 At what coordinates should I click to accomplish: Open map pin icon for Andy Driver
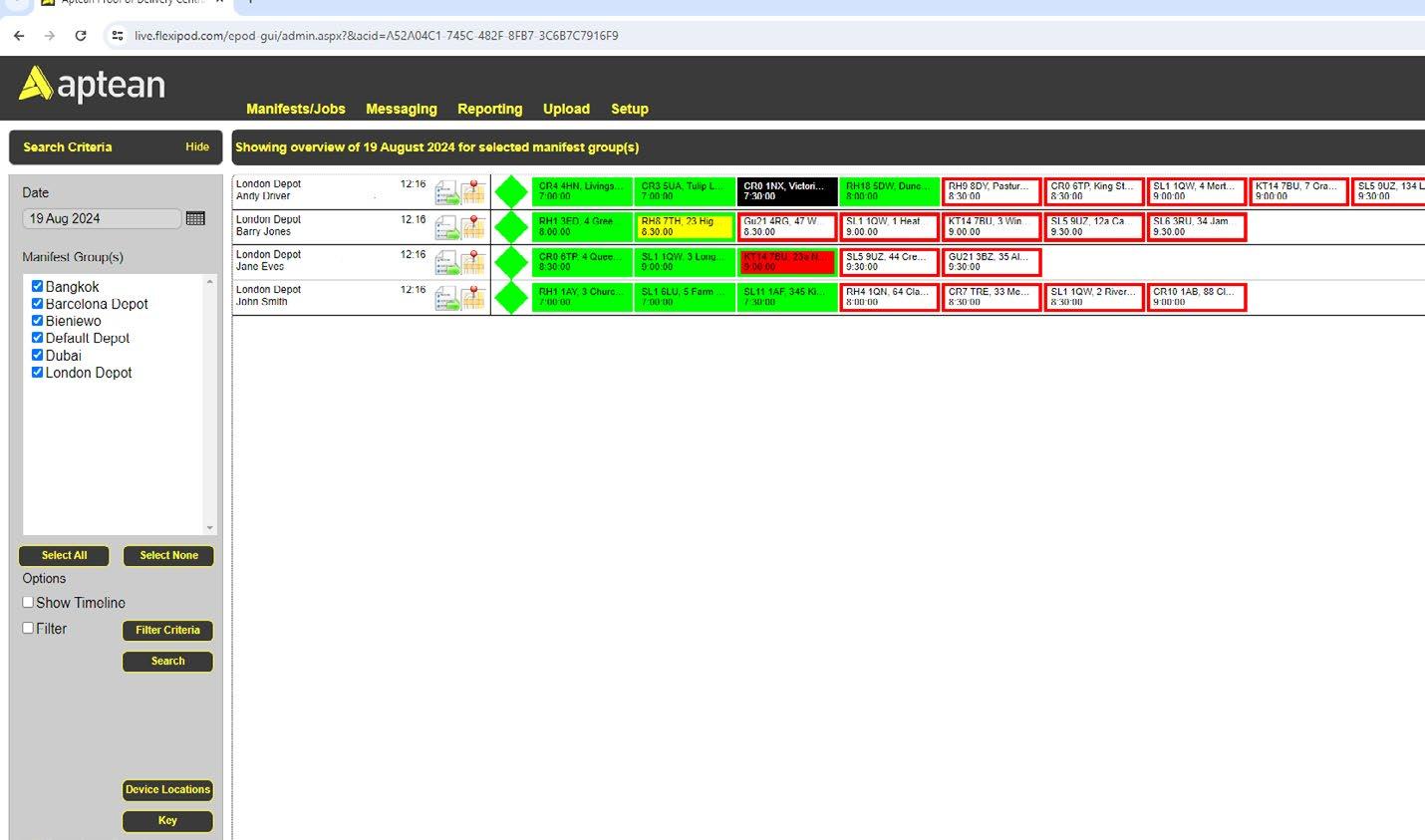click(473, 191)
